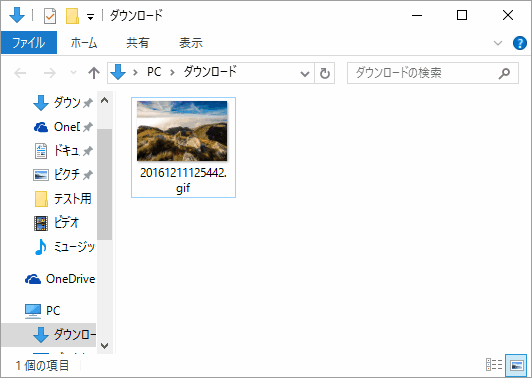Open the ビデオ item in sidebar

pos(57,223)
